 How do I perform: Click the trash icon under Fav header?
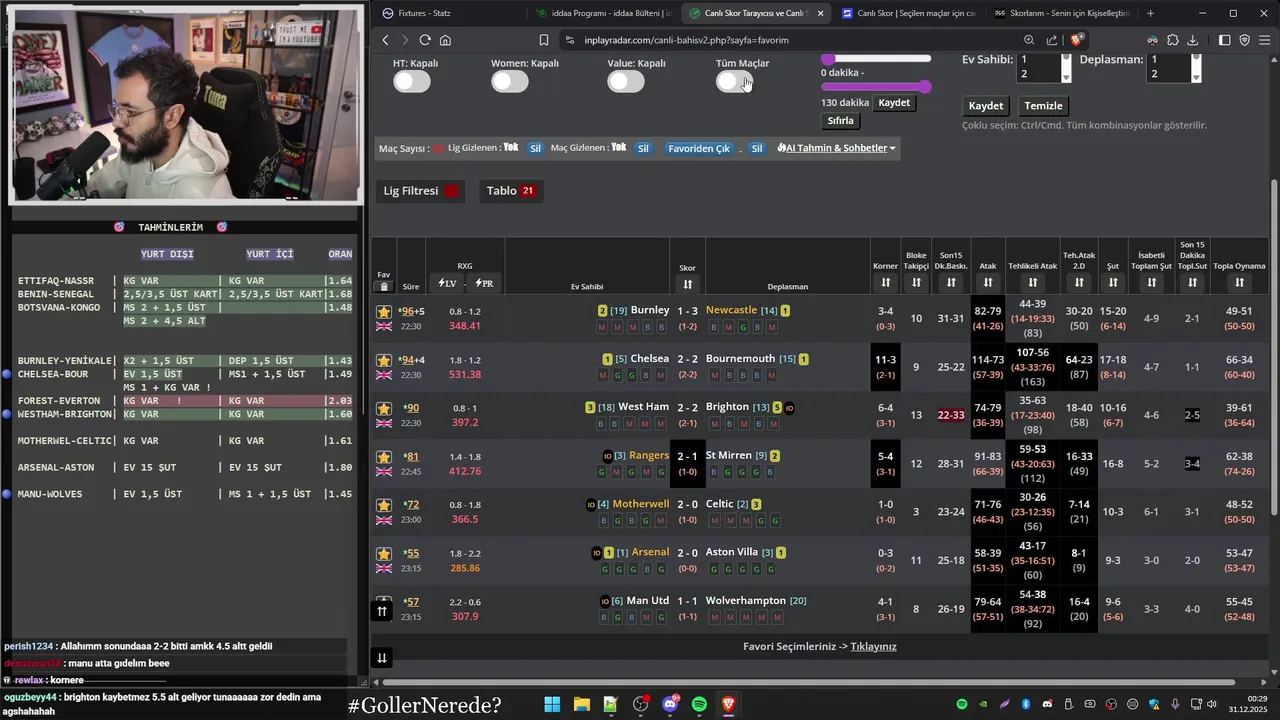pos(383,287)
